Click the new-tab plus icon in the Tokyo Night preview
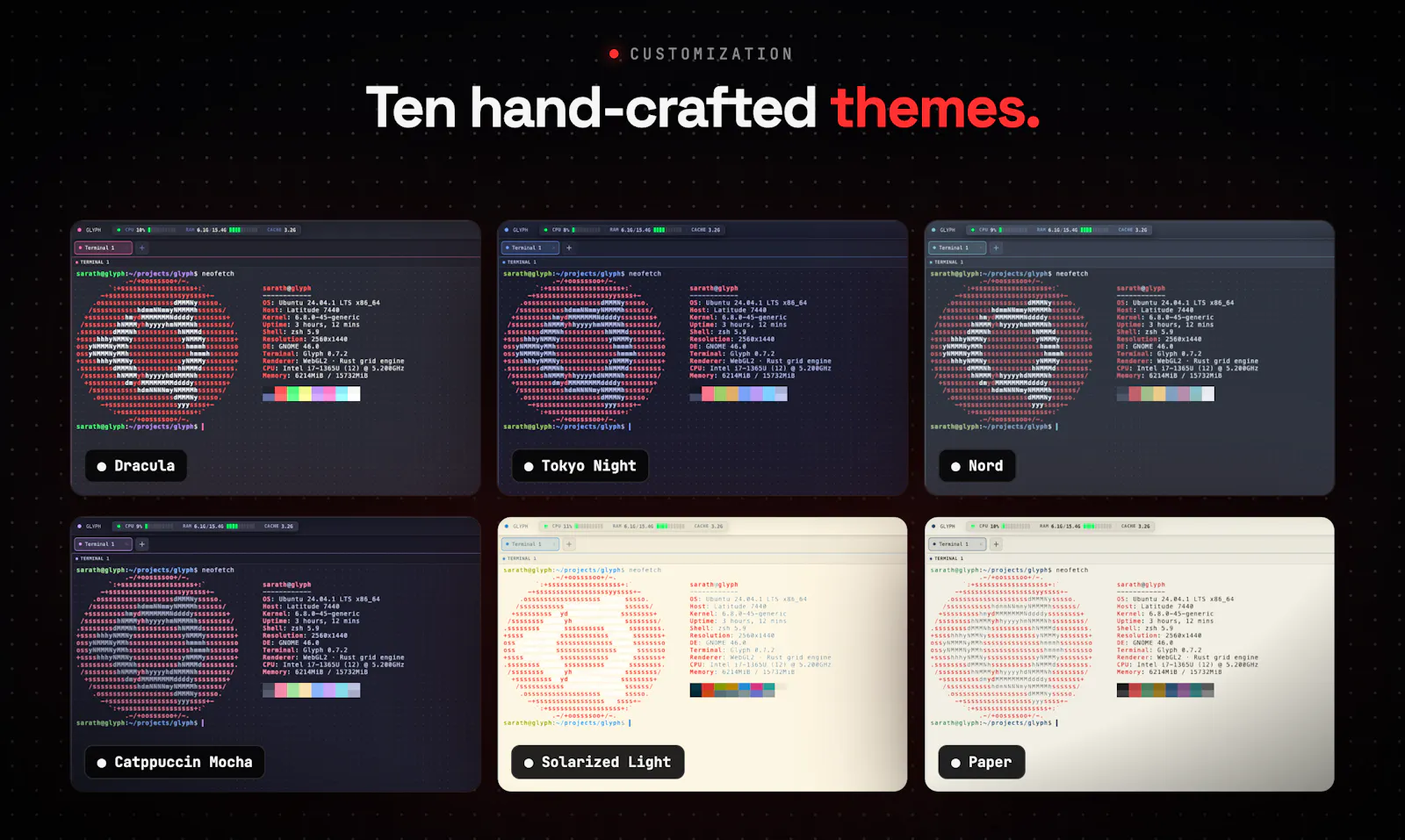The width and height of the screenshot is (1405, 840). coord(569,248)
